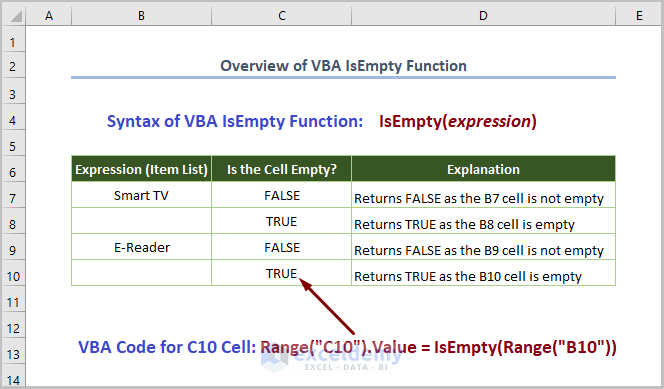Image resolution: width=664 pixels, height=389 pixels.
Task: Select FALSE cell in Smart TV row
Action: [x=282, y=195]
